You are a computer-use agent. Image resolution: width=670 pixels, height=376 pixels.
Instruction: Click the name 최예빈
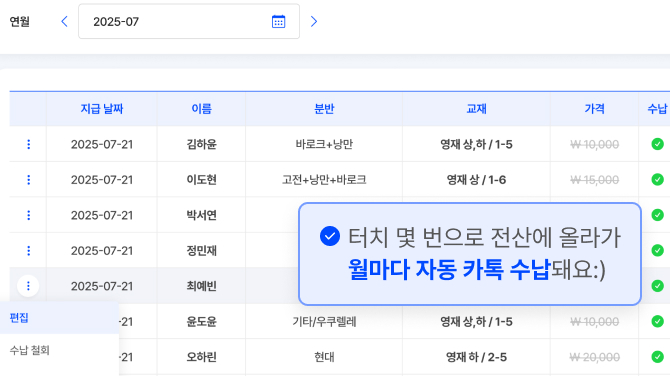tap(201, 286)
